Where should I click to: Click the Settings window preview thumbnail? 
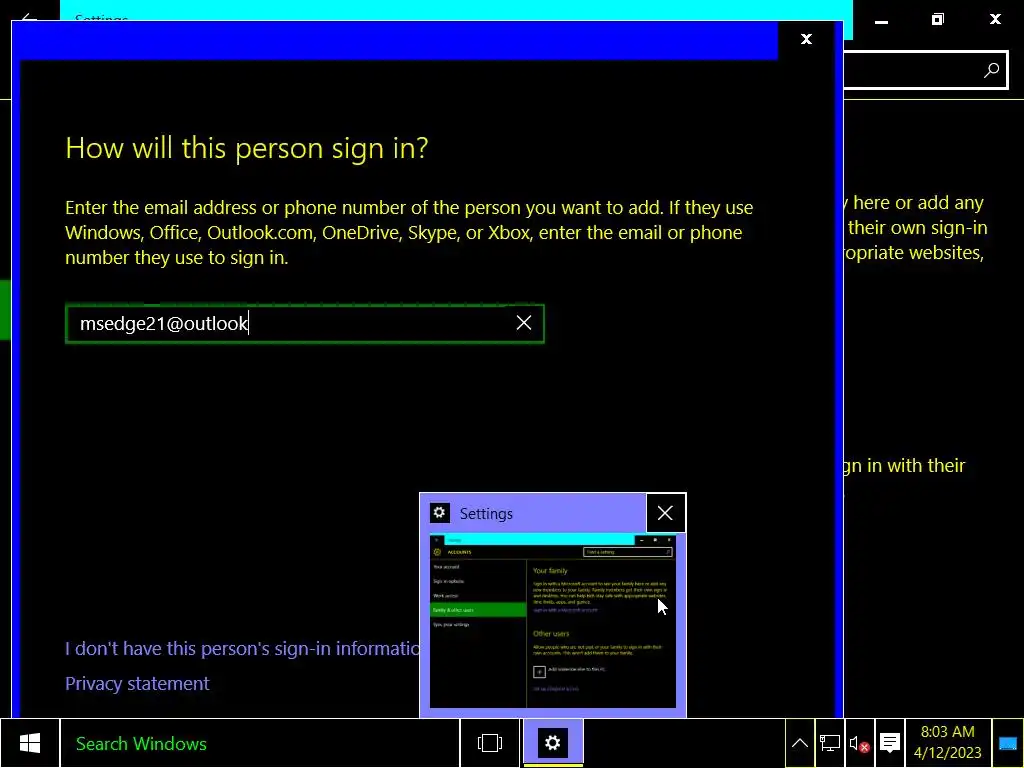point(552,621)
